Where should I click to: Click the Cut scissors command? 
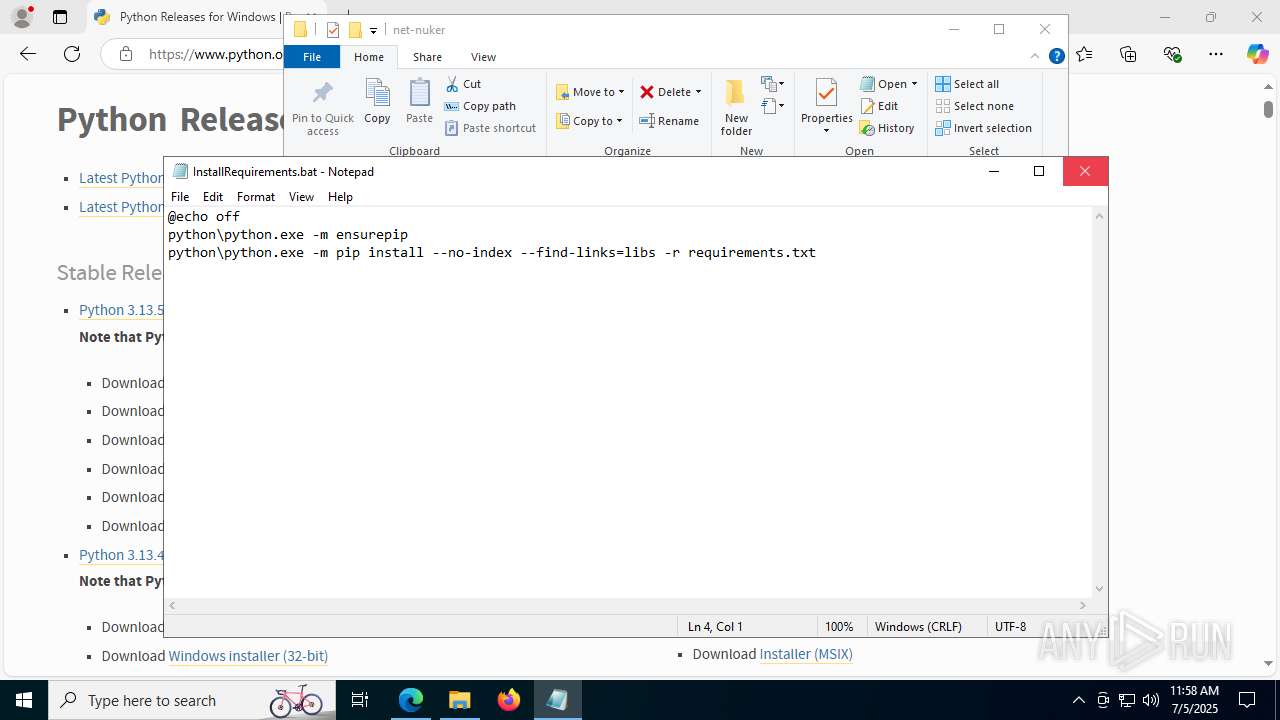click(463, 84)
